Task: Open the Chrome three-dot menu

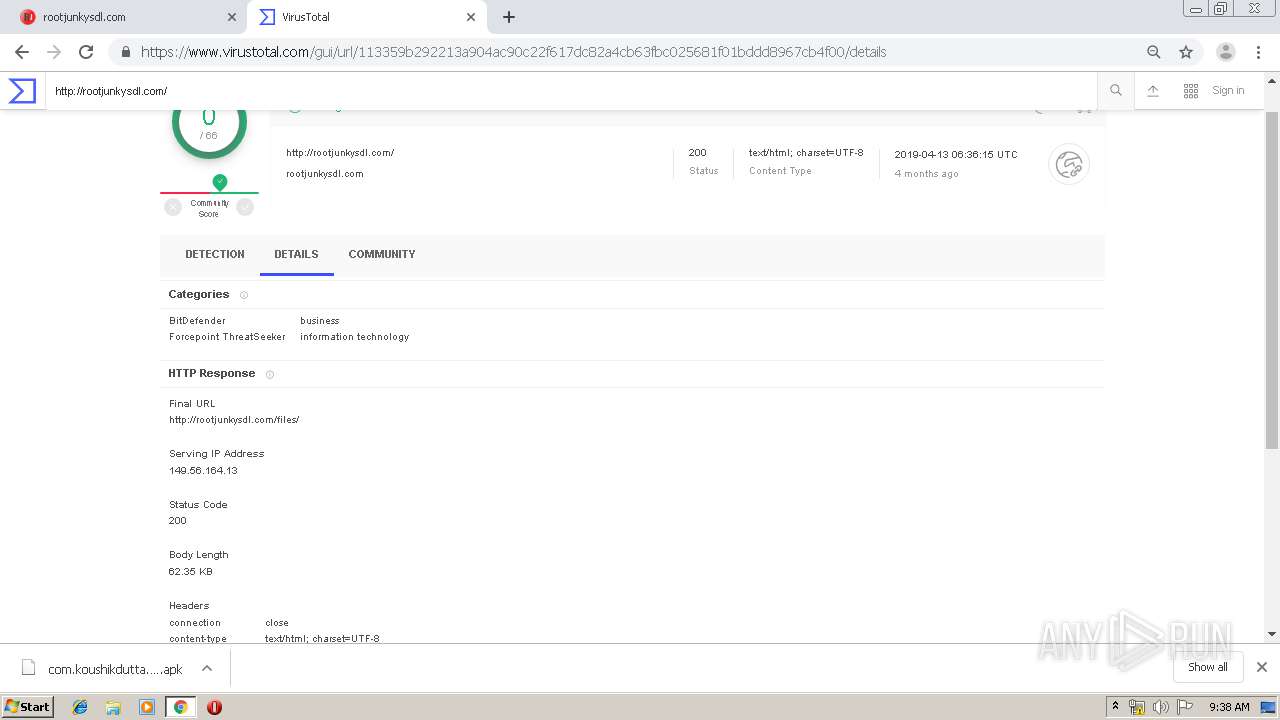Action: (1258, 52)
